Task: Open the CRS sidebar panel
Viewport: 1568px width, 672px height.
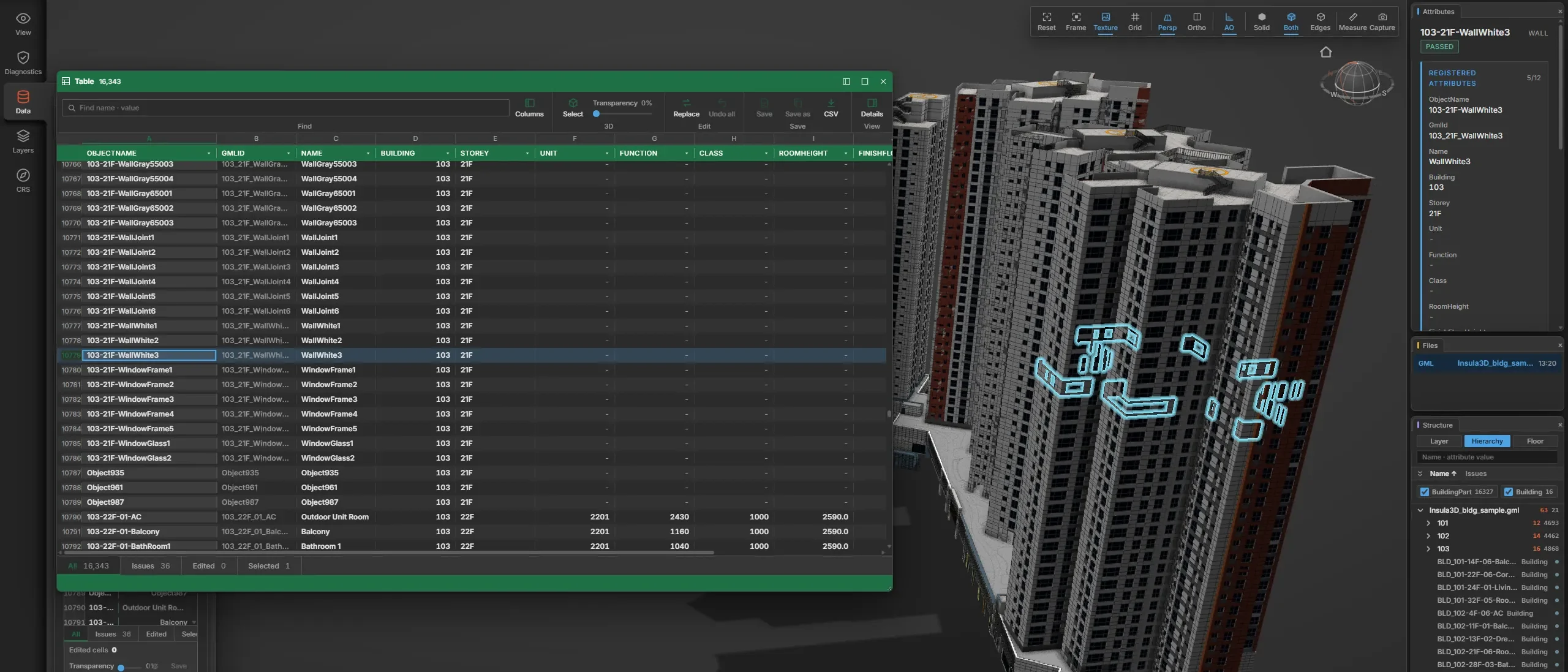Action: pyautogui.click(x=23, y=181)
